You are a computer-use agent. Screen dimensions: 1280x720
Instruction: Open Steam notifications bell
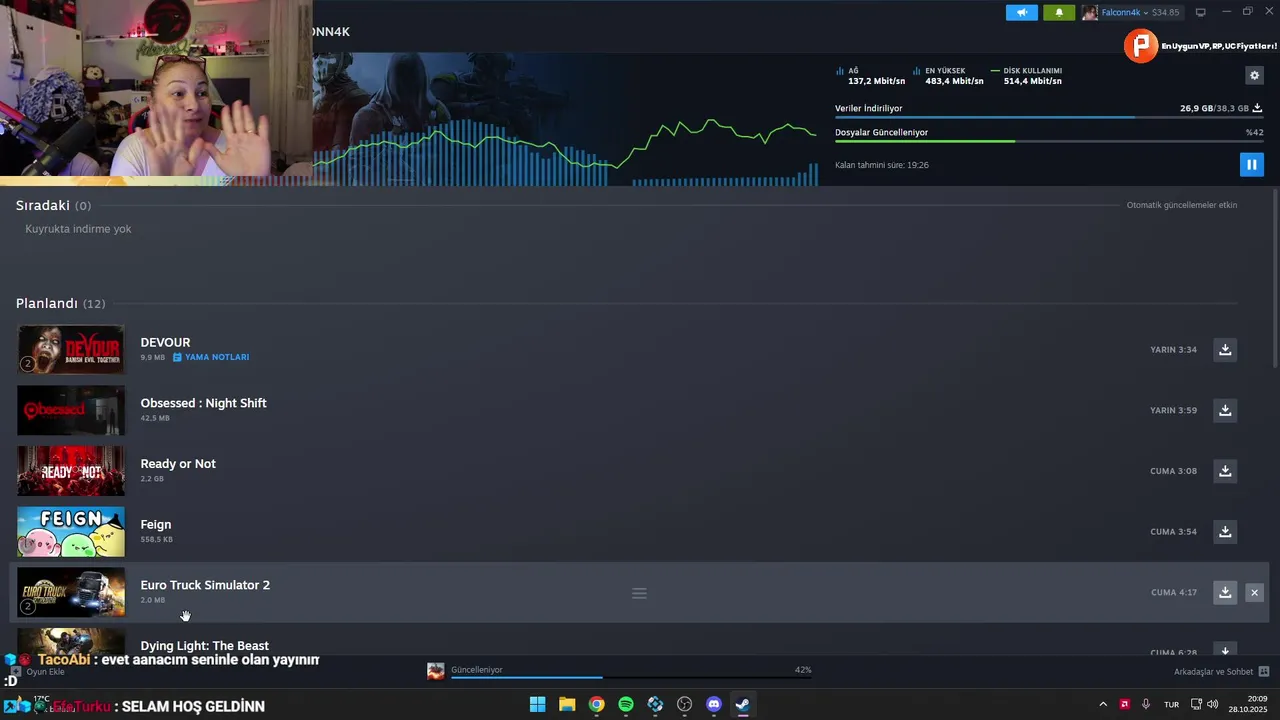click(x=1059, y=12)
